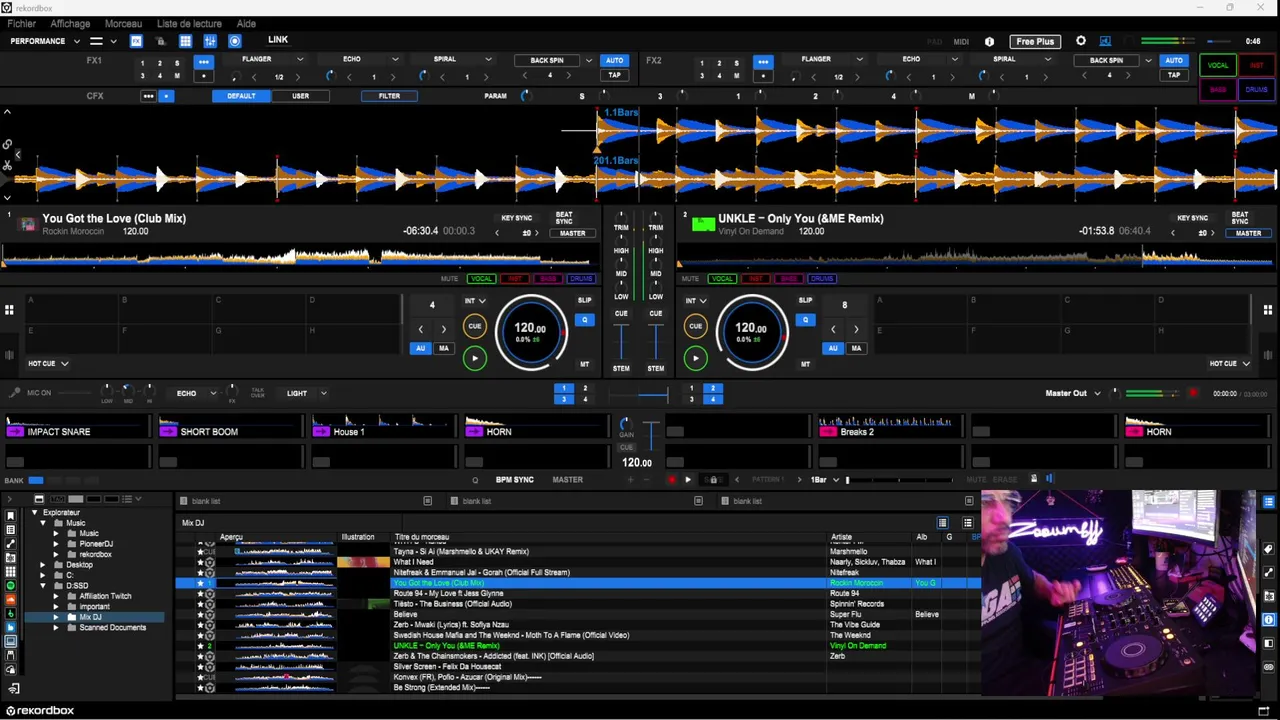Collapse the waveform with top chevron
Viewport: 1280px width, 720px height.
click(7, 113)
